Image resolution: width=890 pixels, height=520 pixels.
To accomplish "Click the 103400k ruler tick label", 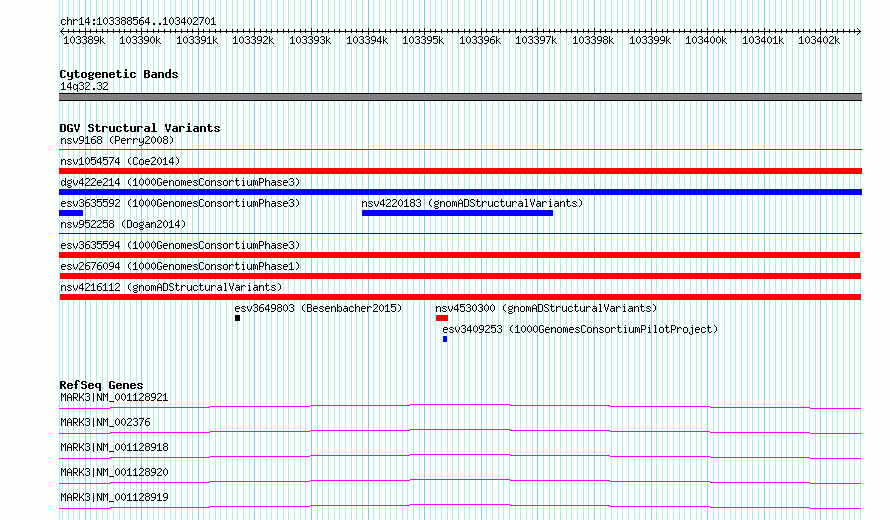I will coord(706,40).
